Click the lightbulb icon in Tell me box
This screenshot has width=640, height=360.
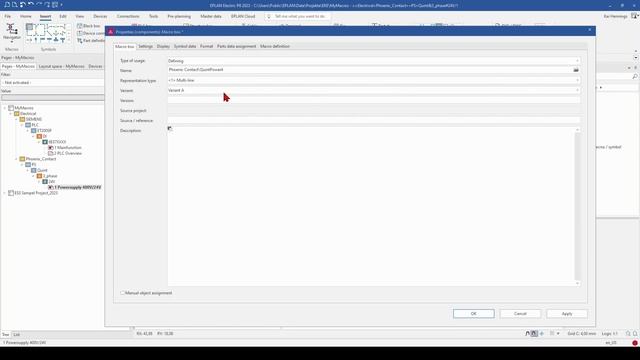click(269, 16)
